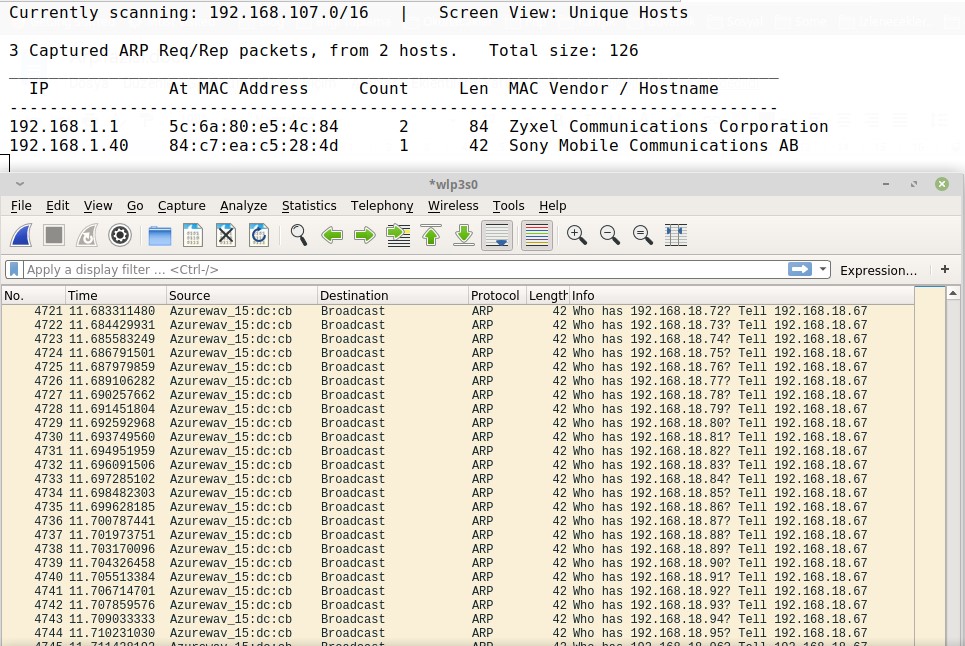Open the Statistics menu
This screenshot has width=965, height=646.
click(x=308, y=206)
